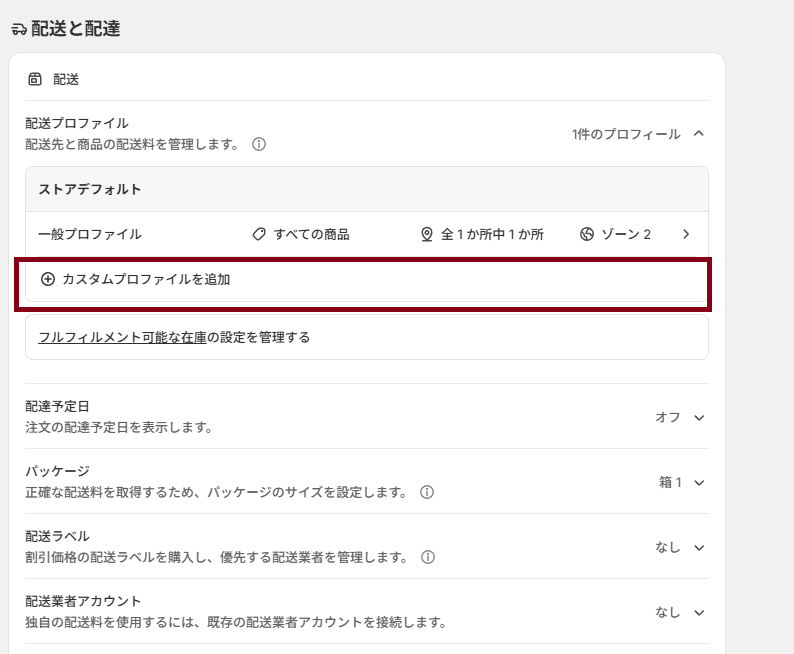Click the なし value in 配送業者アカウント row
Screen dimensions: 794x654
coord(667,612)
